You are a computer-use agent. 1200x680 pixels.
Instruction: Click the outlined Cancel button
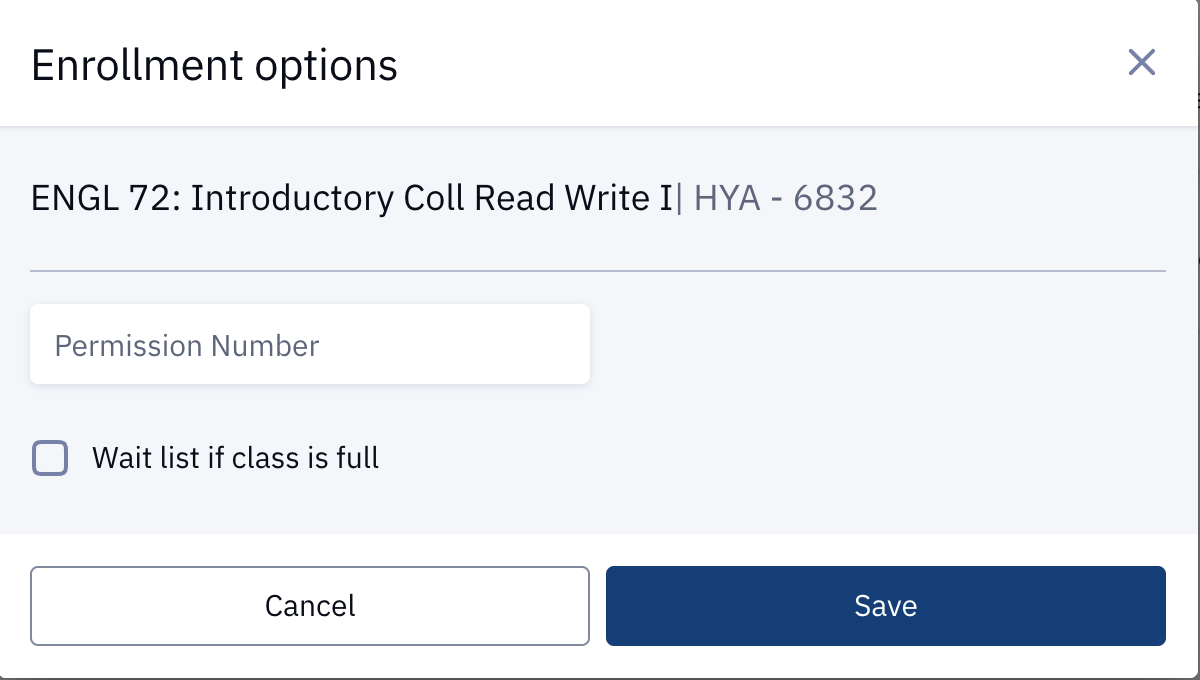[310, 606]
